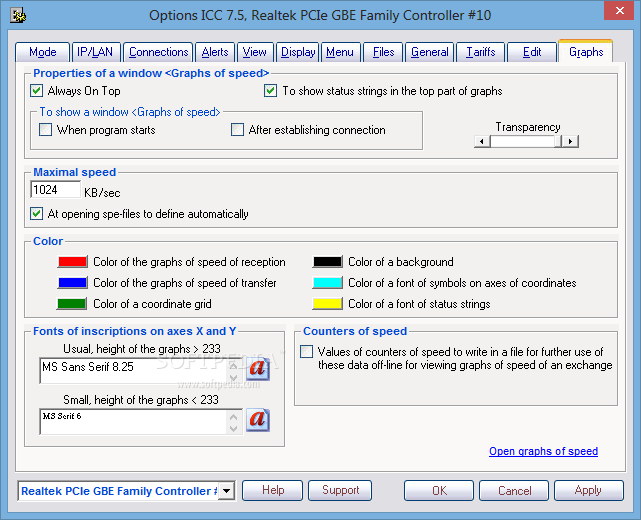Click the Support button
The width and height of the screenshot is (641, 520).
[340, 490]
